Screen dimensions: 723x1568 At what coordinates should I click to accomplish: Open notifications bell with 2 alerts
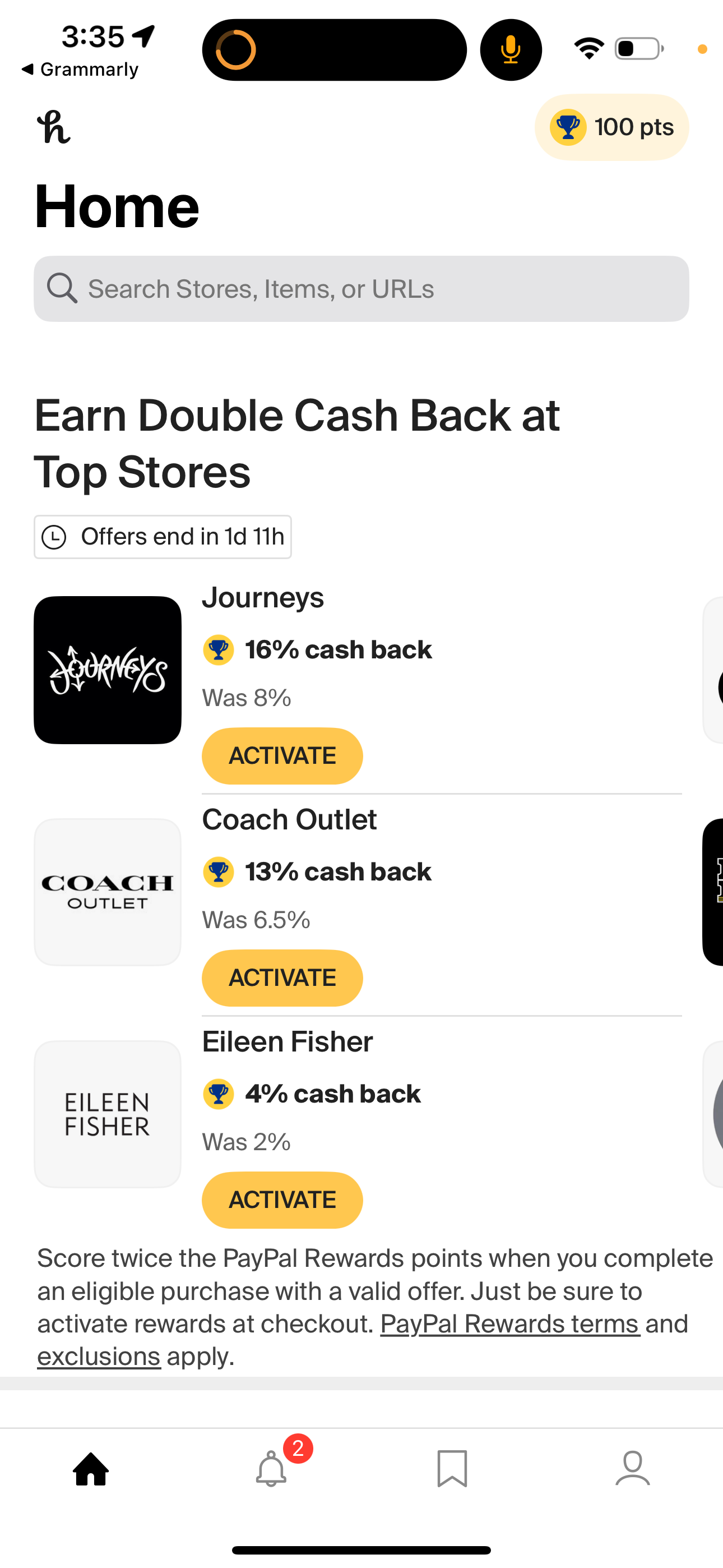click(272, 1468)
